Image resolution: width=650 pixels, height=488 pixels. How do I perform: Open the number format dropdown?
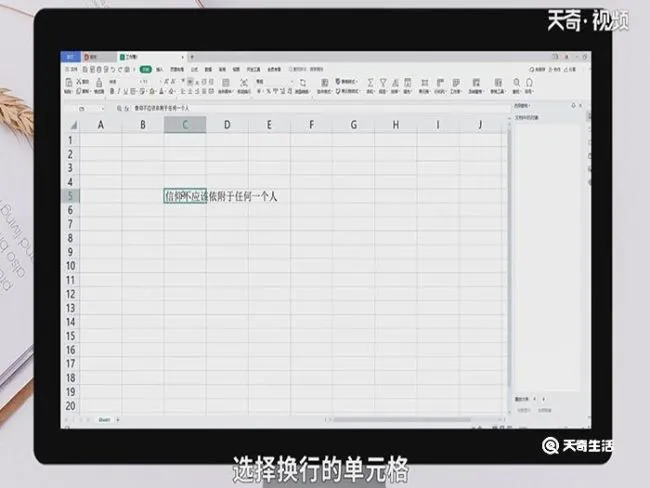pyautogui.click(x=291, y=82)
